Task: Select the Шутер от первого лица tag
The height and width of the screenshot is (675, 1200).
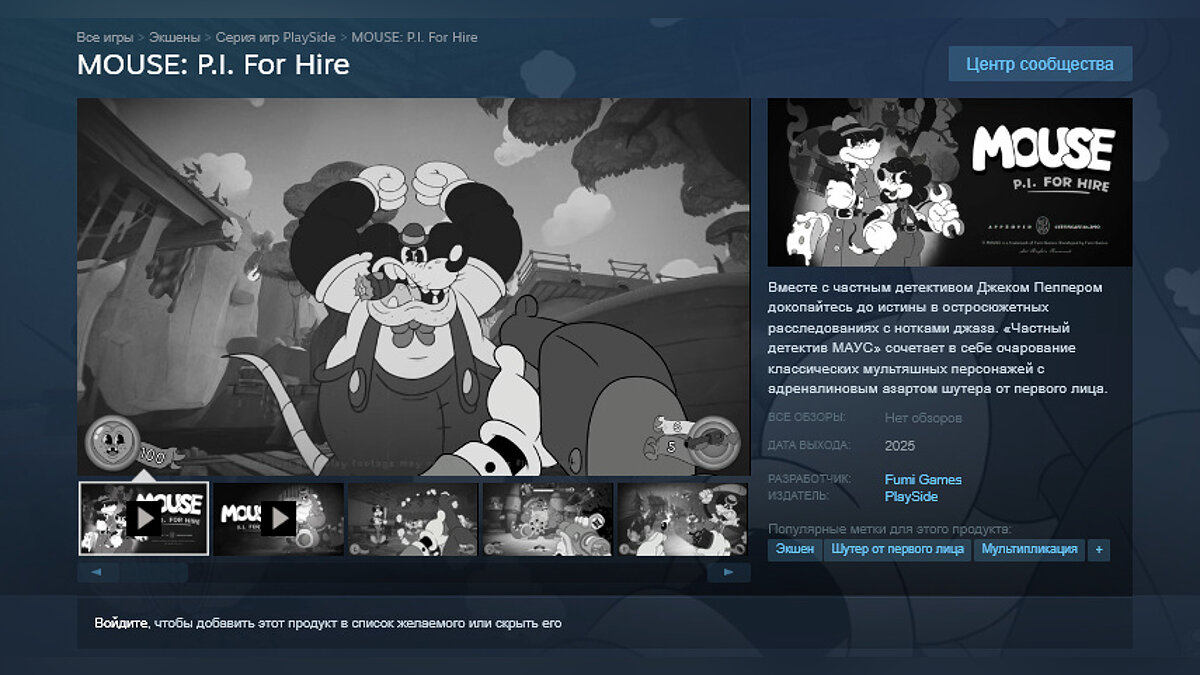Action: 897,549
